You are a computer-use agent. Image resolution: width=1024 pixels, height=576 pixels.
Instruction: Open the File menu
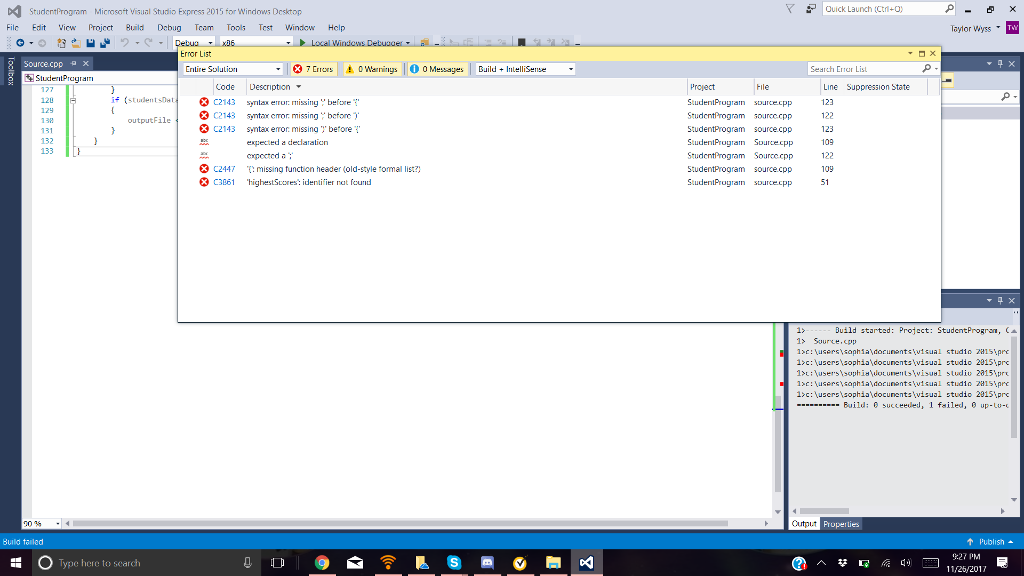(x=12, y=27)
